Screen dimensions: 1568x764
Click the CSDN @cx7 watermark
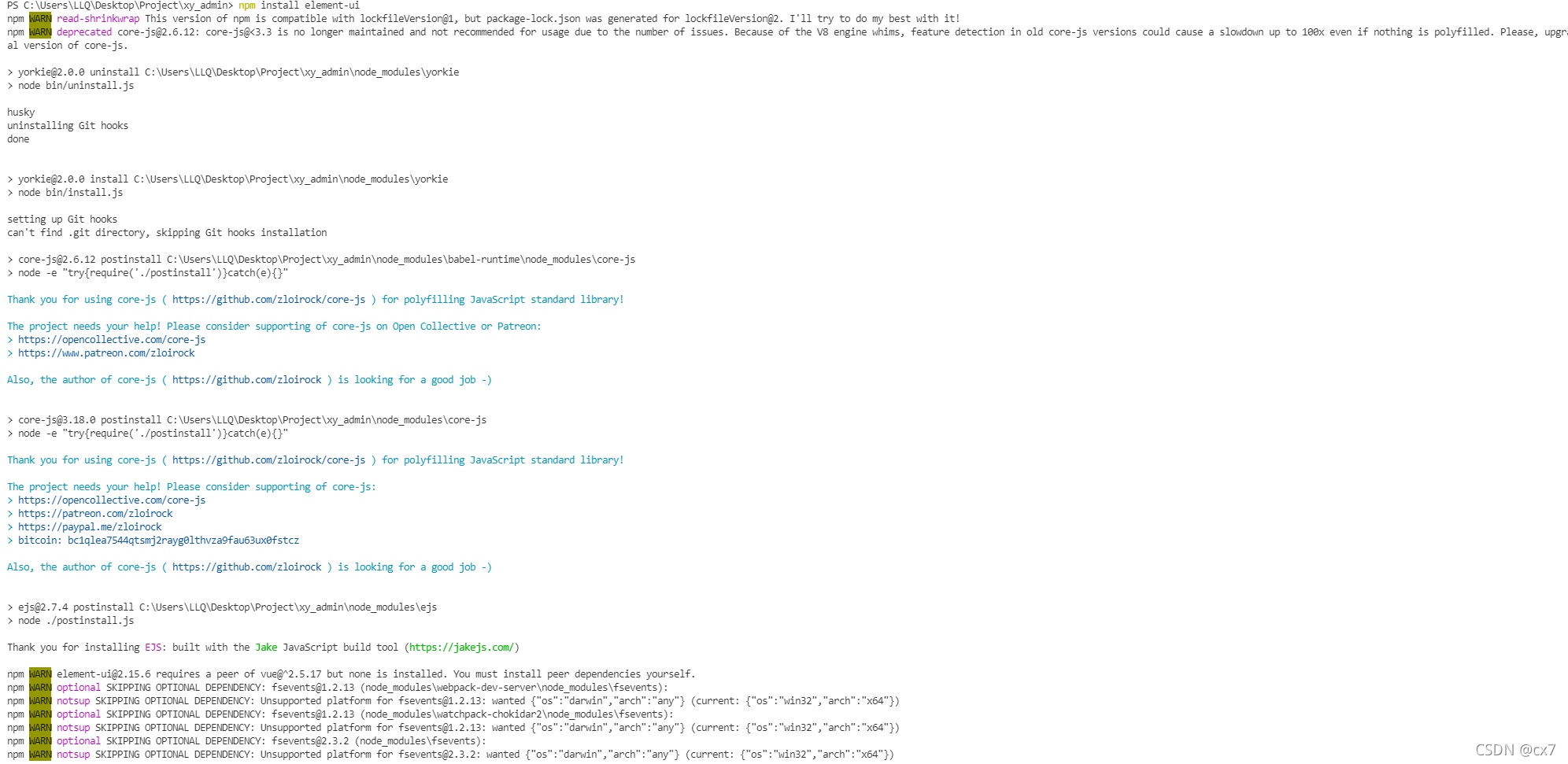pyautogui.click(x=1515, y=750)
